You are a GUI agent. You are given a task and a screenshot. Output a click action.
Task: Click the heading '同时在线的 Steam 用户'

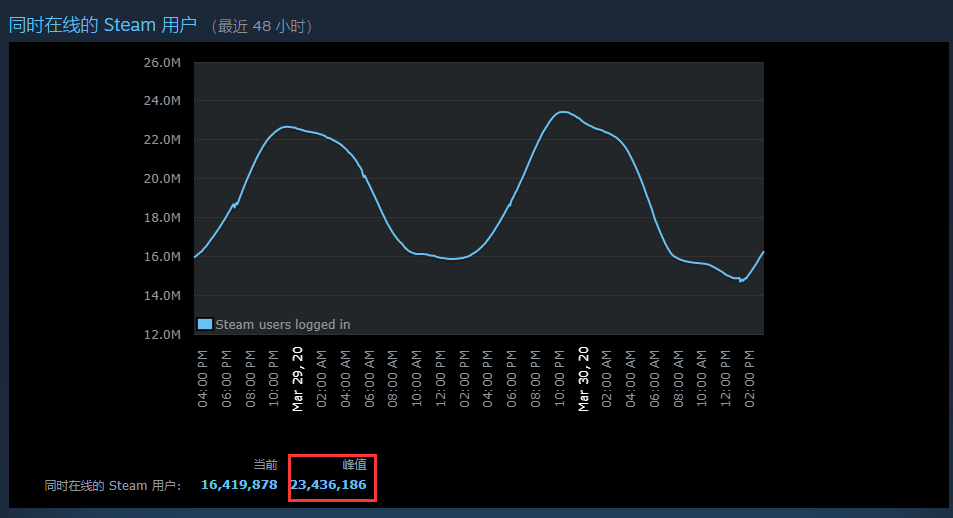click(x=103, y=25)
